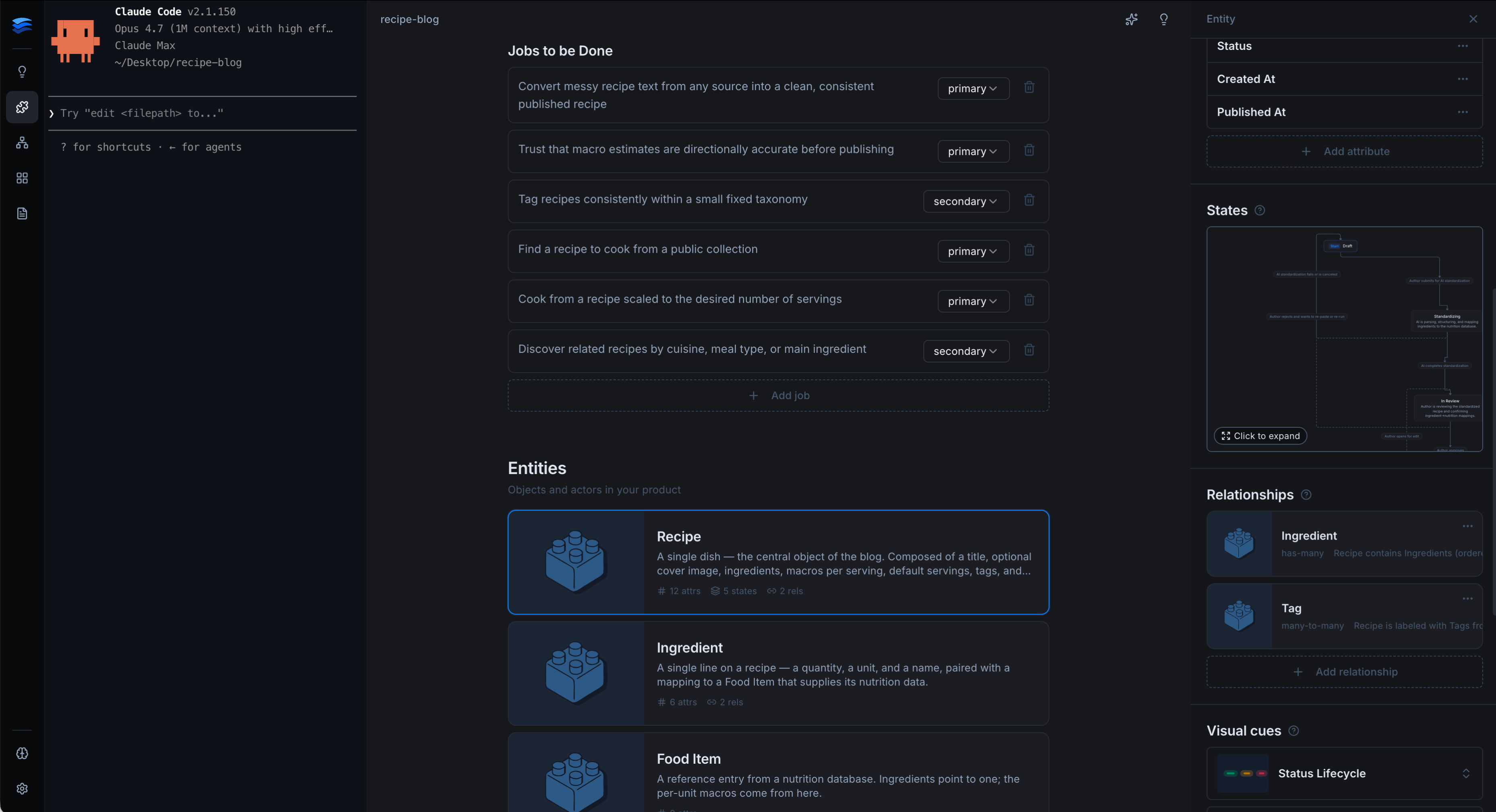The image size is (1496, 812).
Task: Click the Jobs to be Done heading
Action: pos(560,51)
